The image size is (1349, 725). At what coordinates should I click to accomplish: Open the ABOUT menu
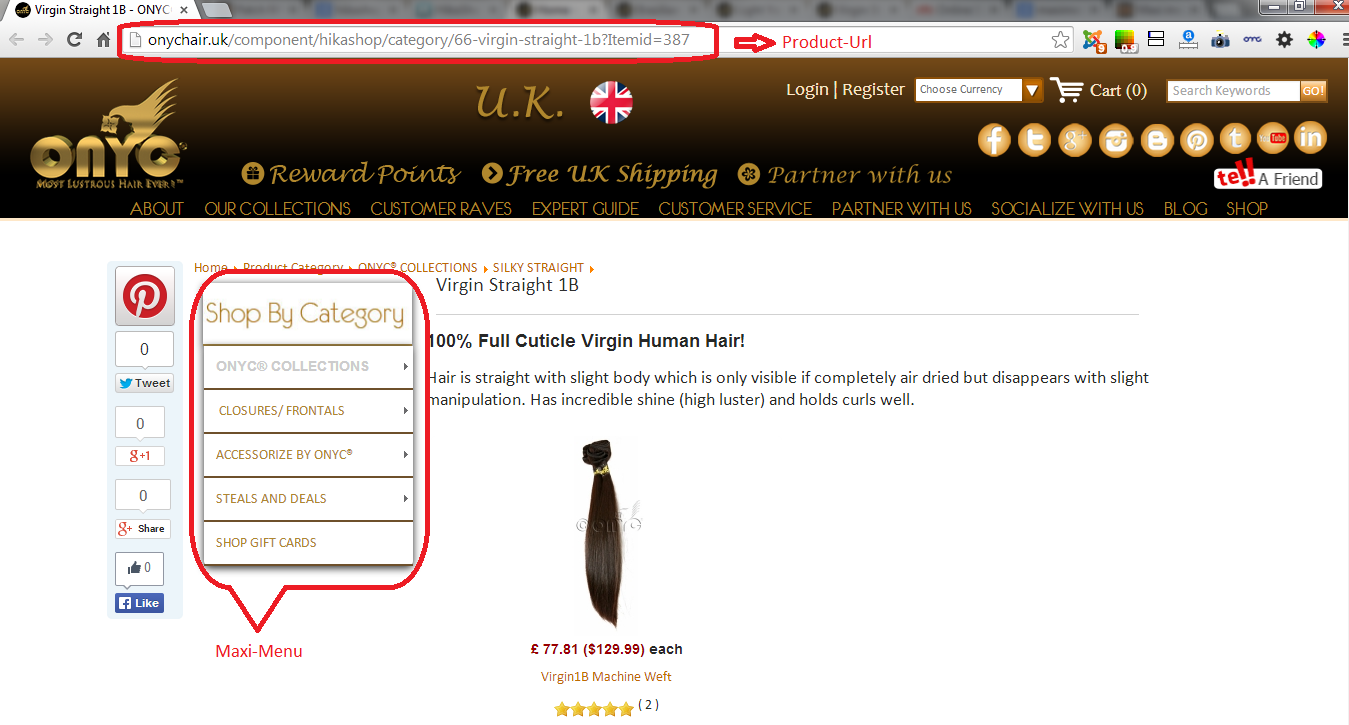[x=157, y=209]
